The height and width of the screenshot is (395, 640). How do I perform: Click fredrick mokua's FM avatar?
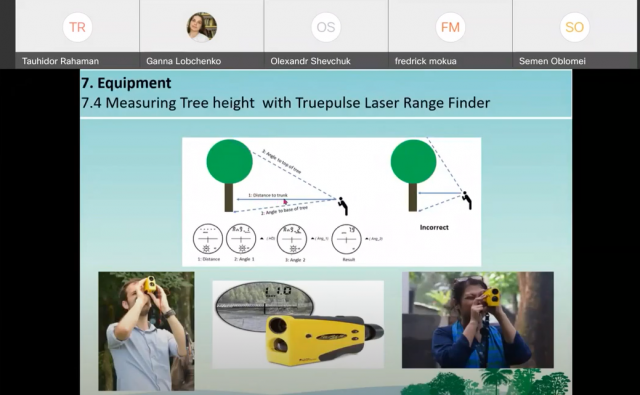[450, 27]
